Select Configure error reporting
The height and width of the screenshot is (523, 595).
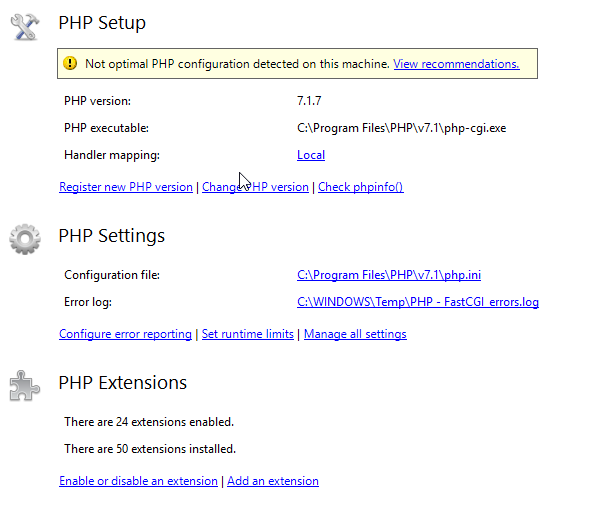point(125,334)
